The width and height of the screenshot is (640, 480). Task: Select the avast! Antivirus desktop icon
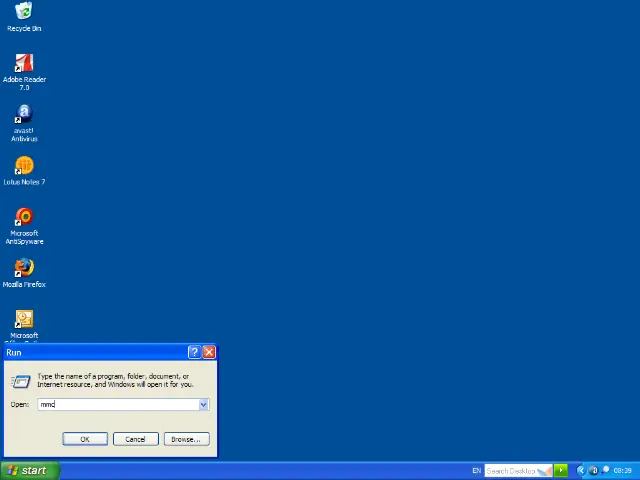click(x=24, y=115)
